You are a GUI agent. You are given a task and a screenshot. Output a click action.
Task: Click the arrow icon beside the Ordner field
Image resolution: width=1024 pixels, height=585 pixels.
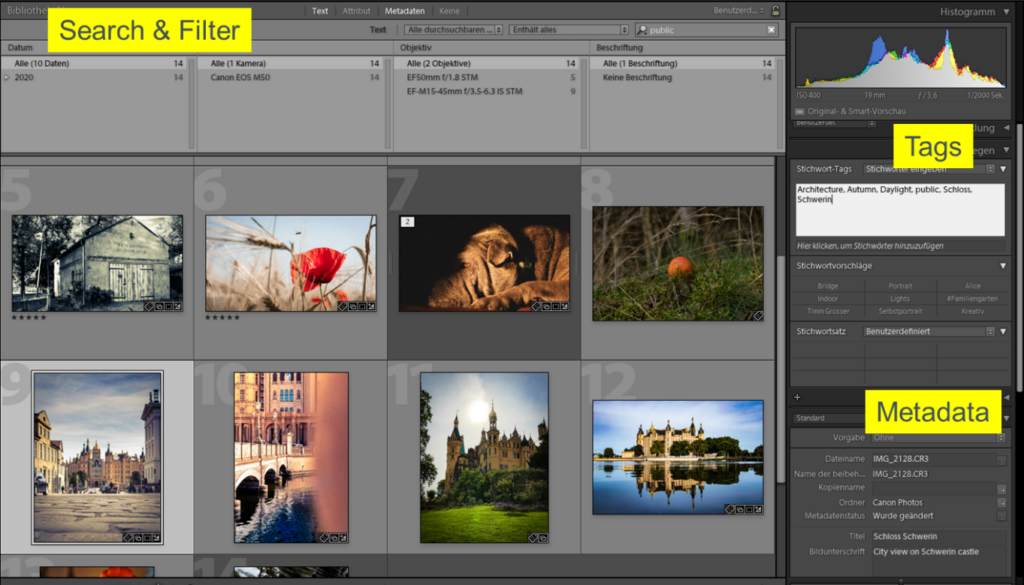click(1001, 503)
